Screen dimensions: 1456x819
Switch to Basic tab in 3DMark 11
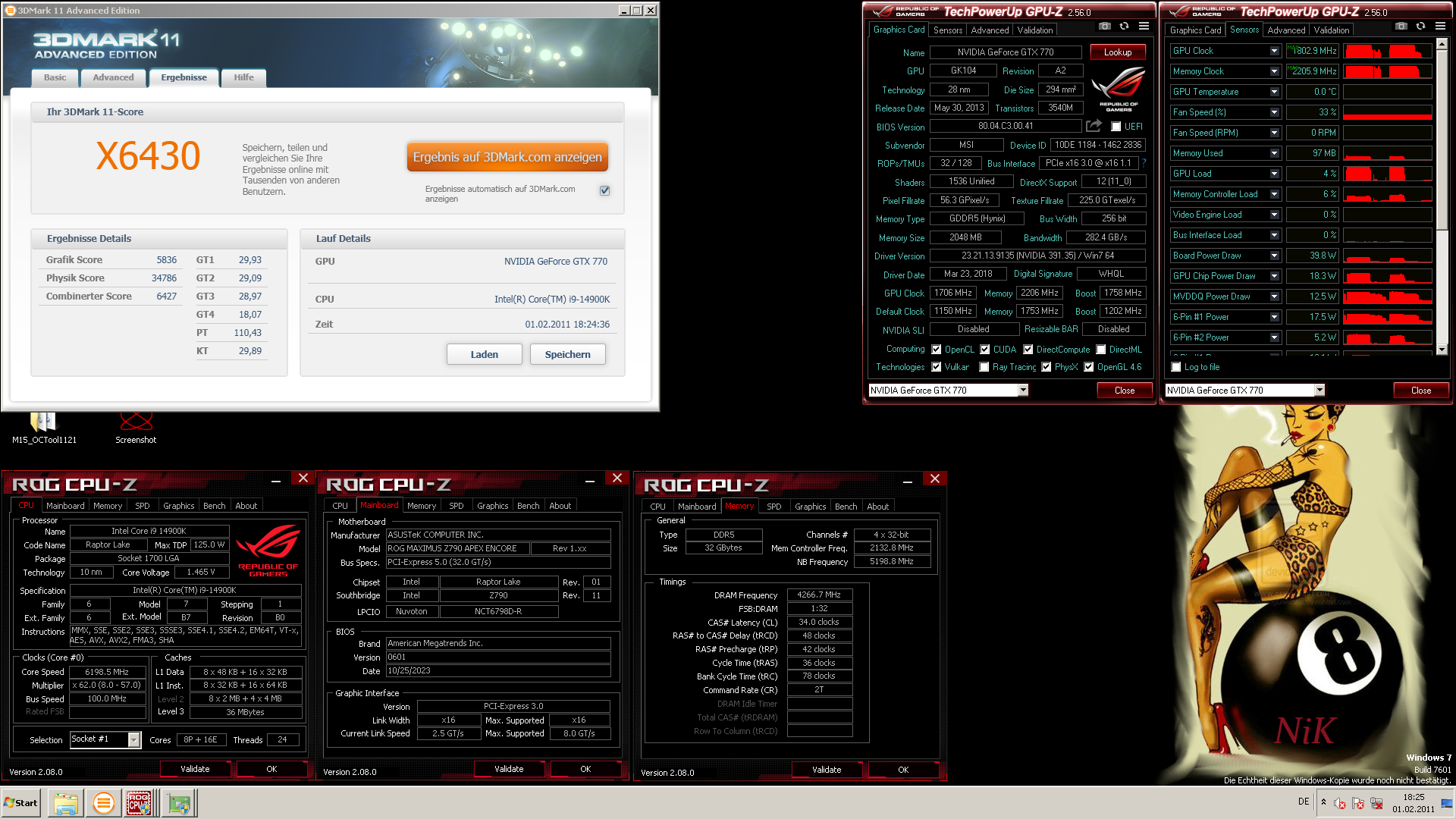click(55, 77)
